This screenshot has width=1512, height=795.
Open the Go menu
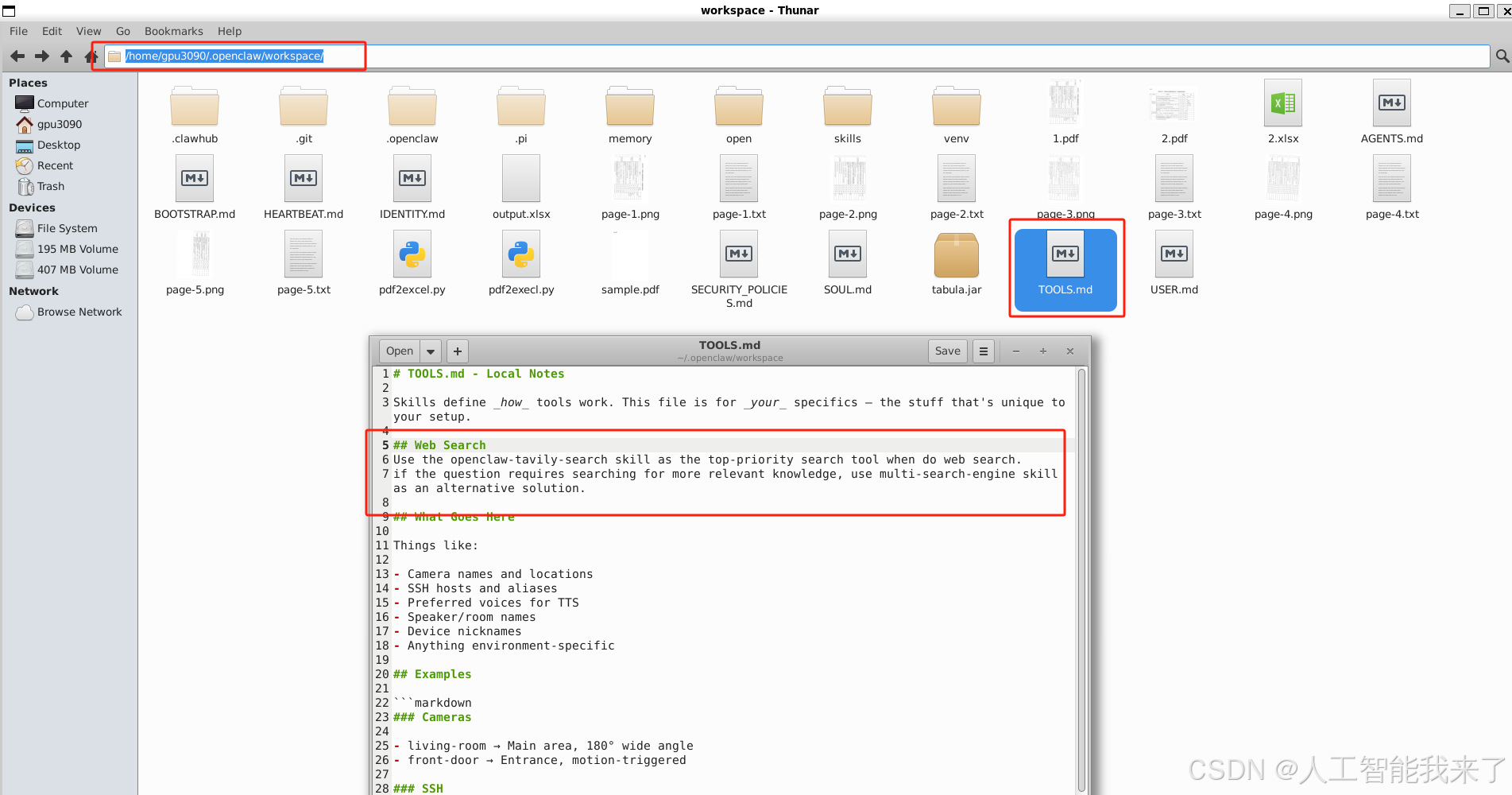click(x=123, y=31)
